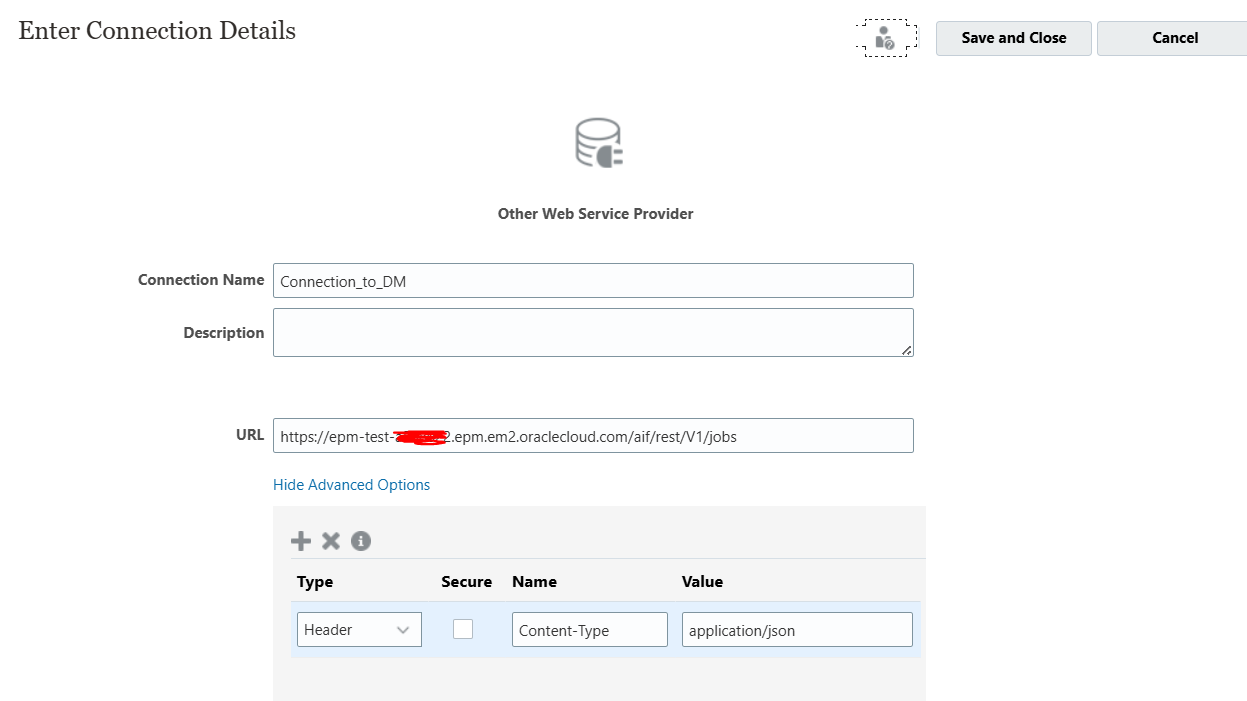Viewport: 1247px width, 701px height.
Task: Select the Connection Name field containing Connection_to_DM
Action: [x=593, y=280]
